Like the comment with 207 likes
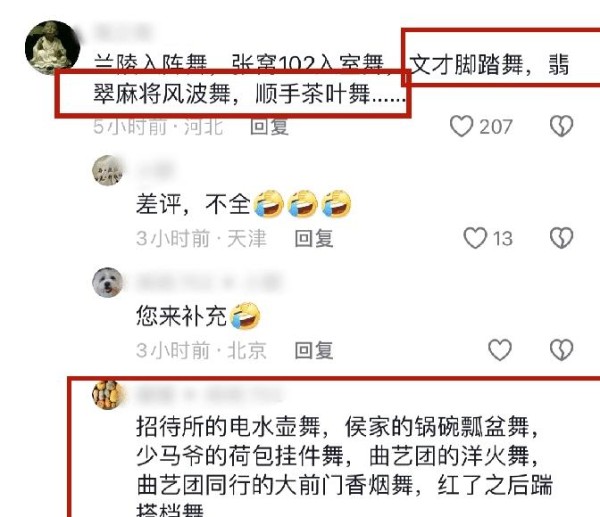Screen dimensions: 600x517 pos(461,126)
